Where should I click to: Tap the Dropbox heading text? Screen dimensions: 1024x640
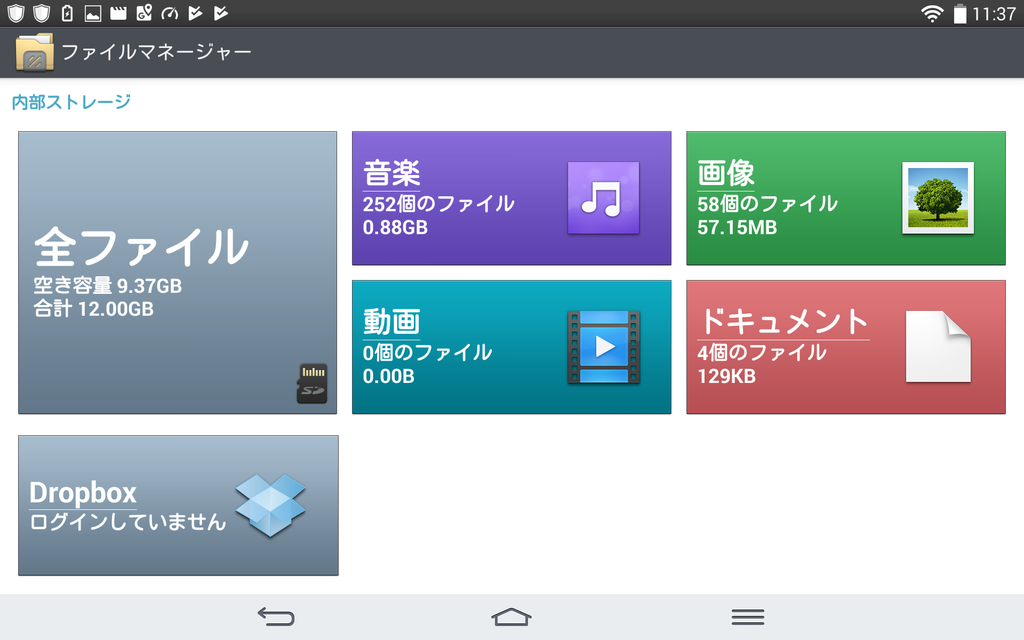point(83,493)
